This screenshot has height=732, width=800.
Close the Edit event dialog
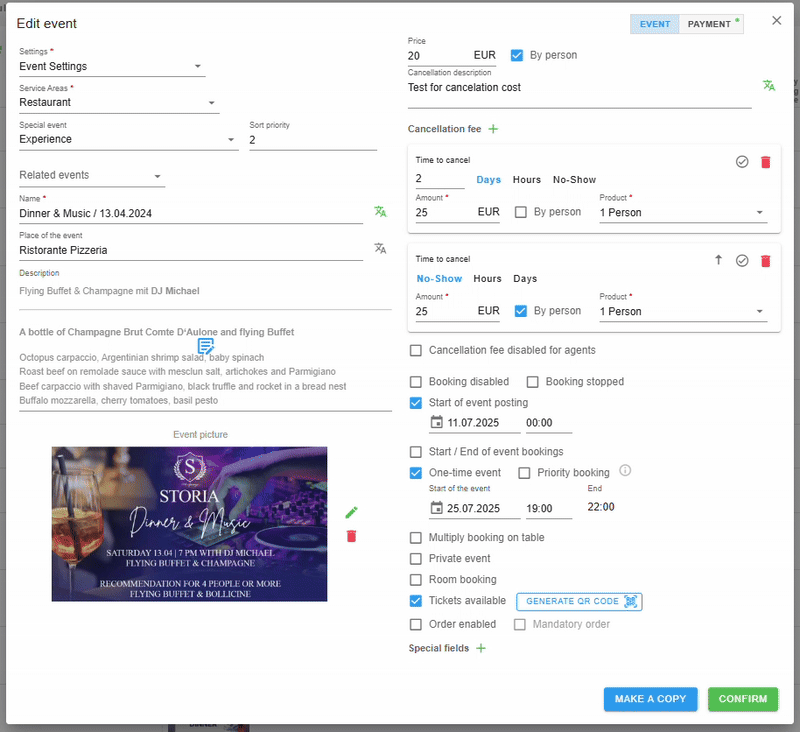pyautogui.click(x=777, y=20)
